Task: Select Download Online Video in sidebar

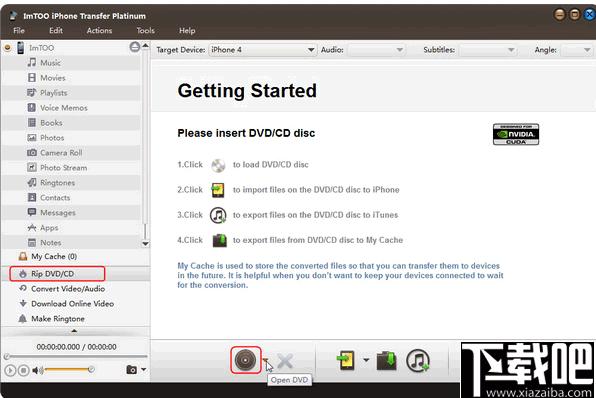Action: click(x=72, y=304)
